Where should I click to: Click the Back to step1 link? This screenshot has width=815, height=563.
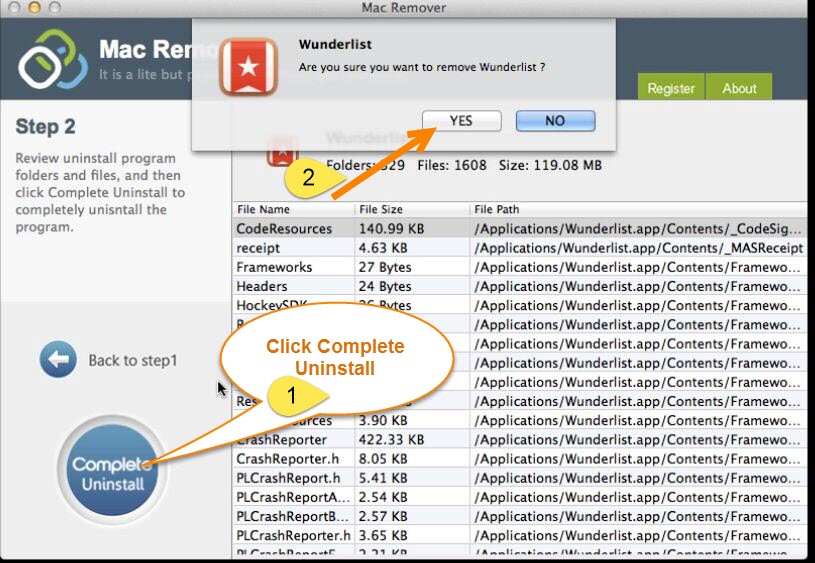pos(133,360)
